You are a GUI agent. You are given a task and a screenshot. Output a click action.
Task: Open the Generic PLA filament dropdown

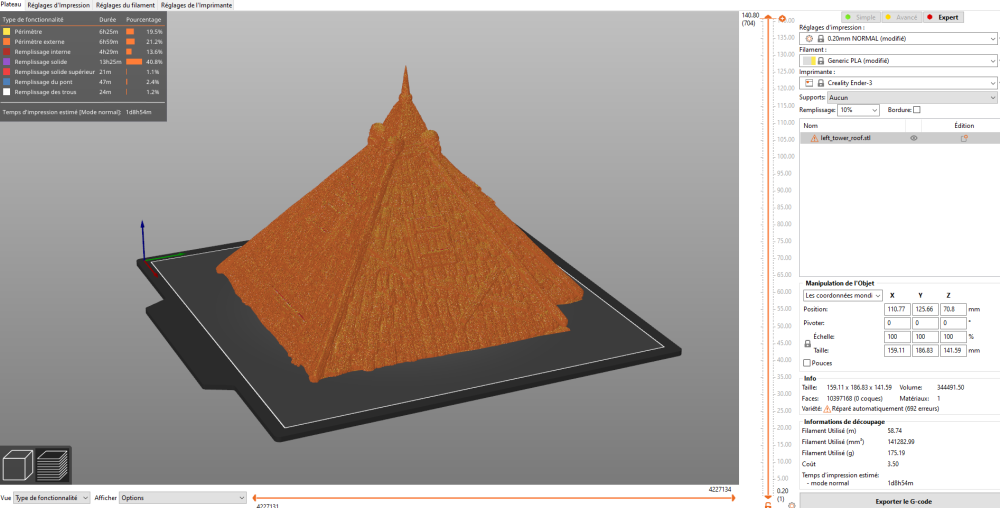[898, 61]
